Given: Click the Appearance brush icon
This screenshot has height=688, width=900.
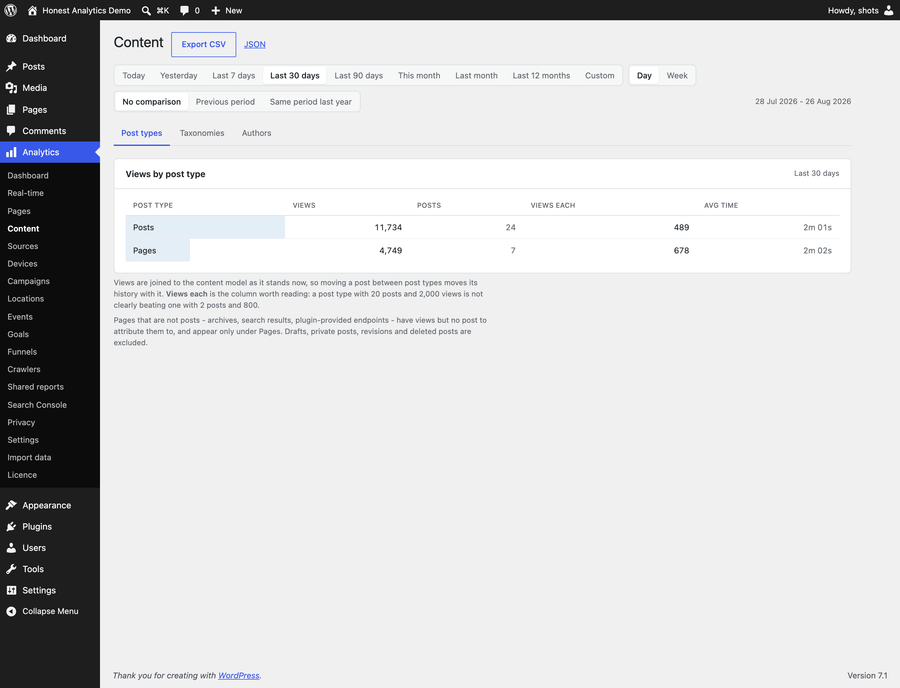Looking at the screenshot, I should pos(11,505).
